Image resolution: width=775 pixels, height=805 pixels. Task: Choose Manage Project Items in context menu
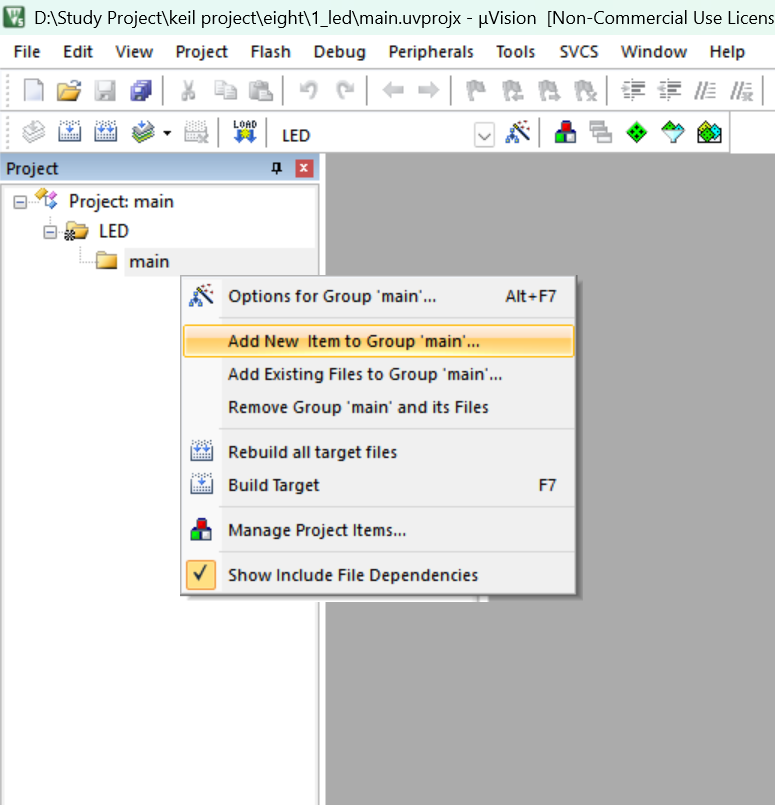378,530
